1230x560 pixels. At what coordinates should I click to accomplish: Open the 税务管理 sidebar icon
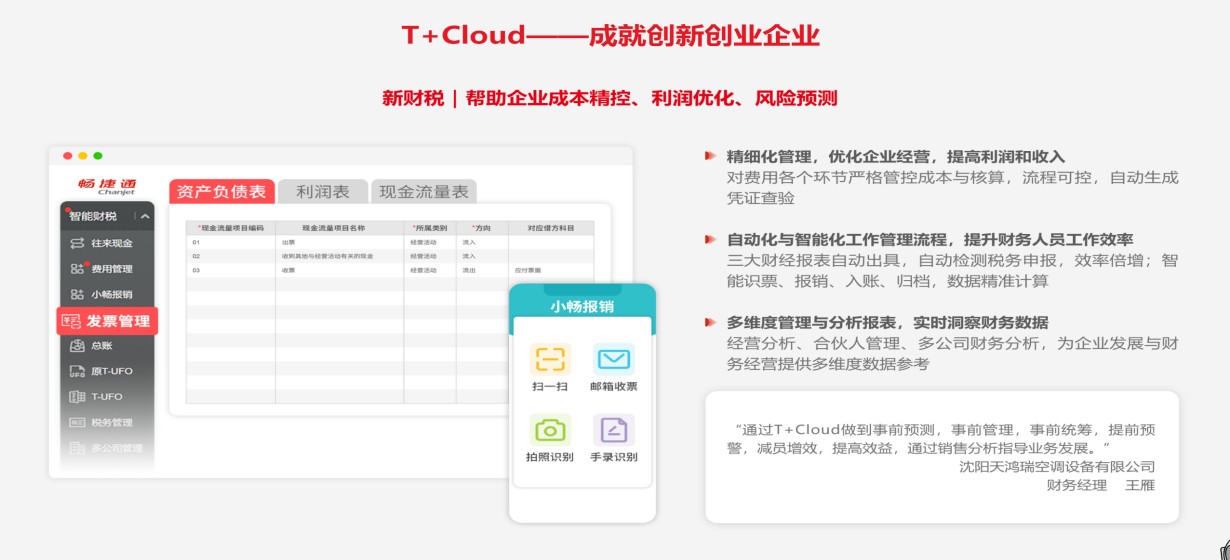point(77,422)
